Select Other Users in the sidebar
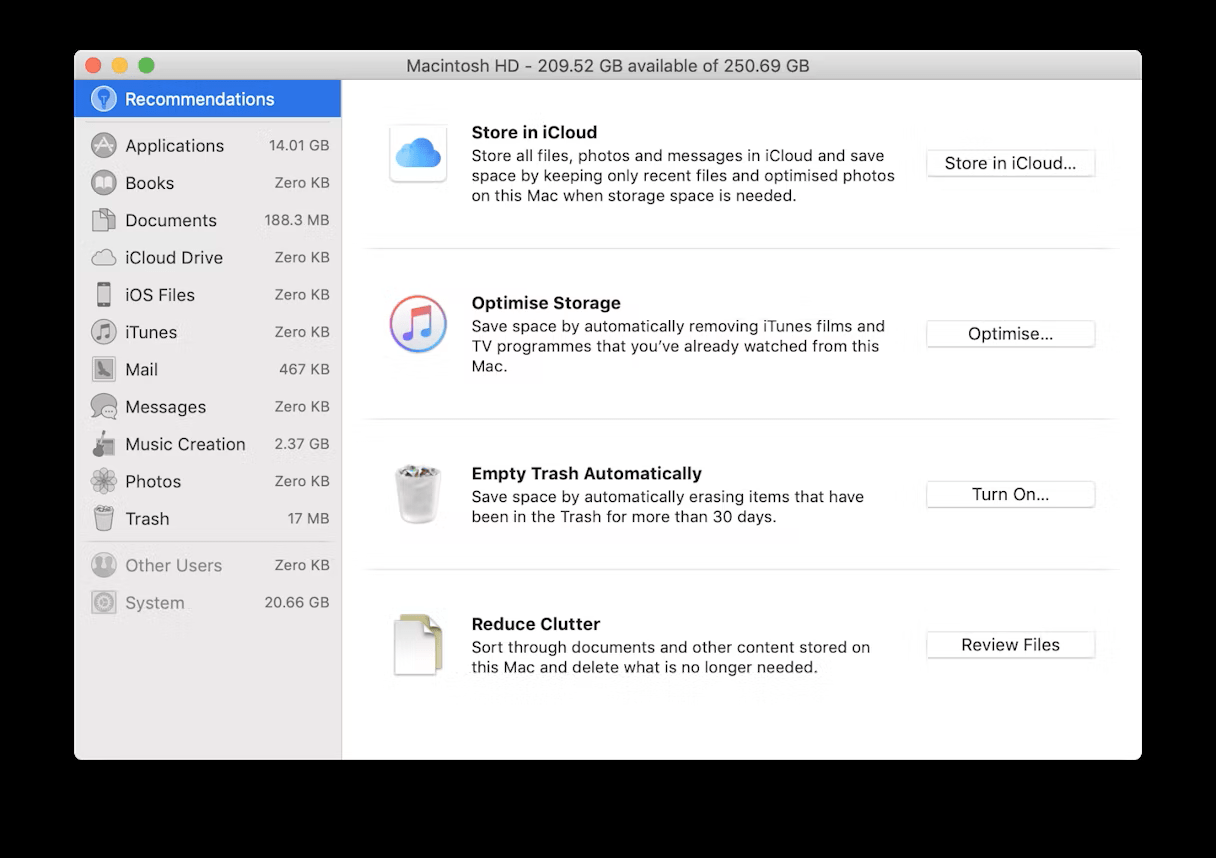This screenshot has height=858, width=1216. pyautogui.click(x=173, y=565)
